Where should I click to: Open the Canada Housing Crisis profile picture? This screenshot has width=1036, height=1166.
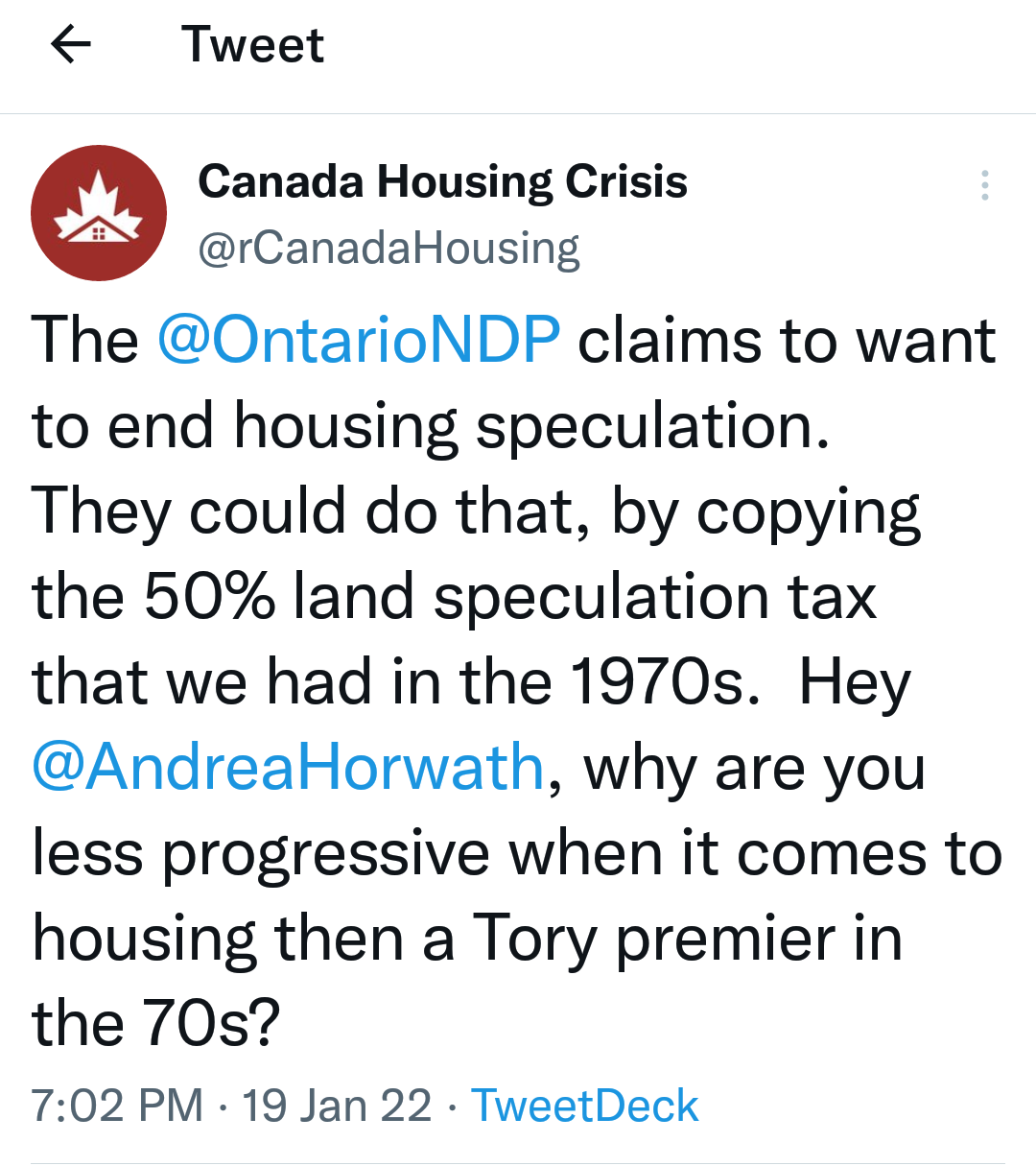99,213
